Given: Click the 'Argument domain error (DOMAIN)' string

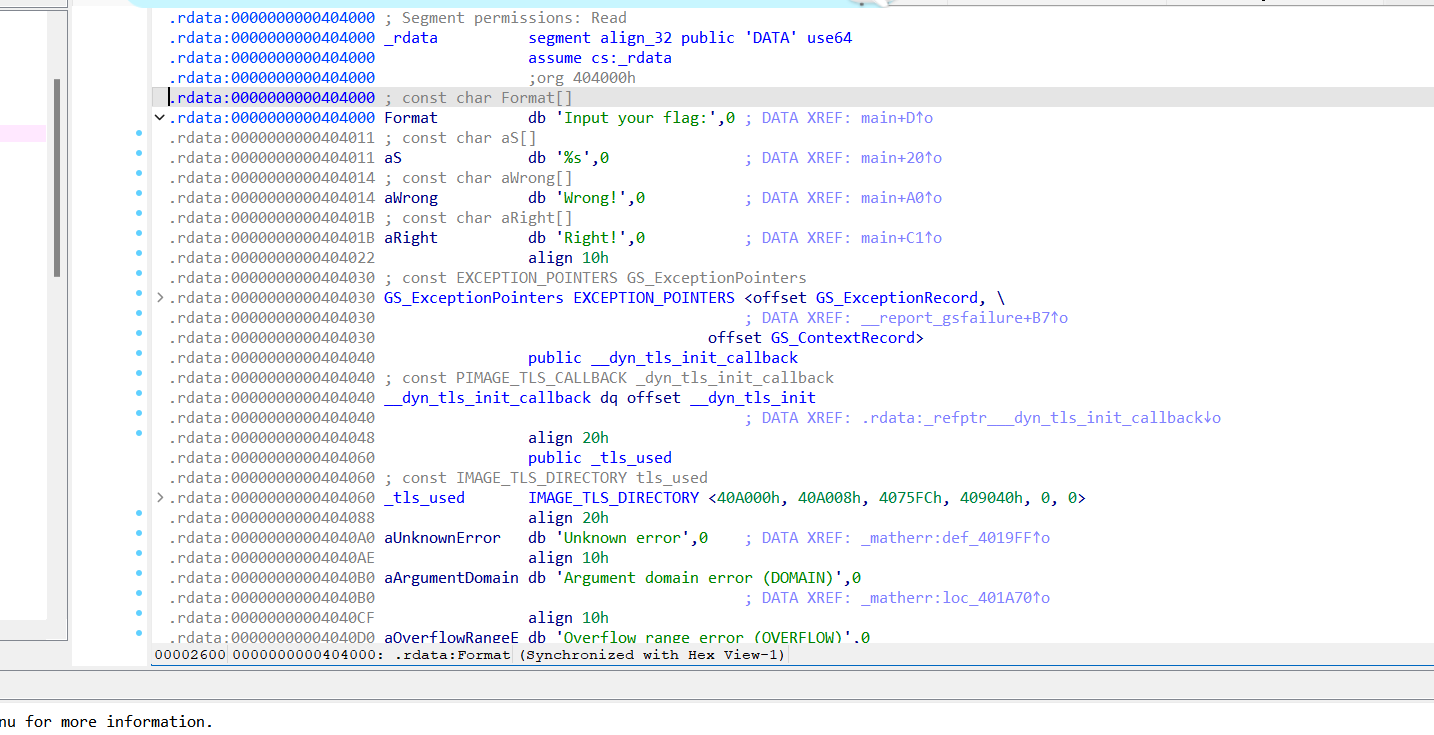Looking at the screenshot, I should [699, 578].
